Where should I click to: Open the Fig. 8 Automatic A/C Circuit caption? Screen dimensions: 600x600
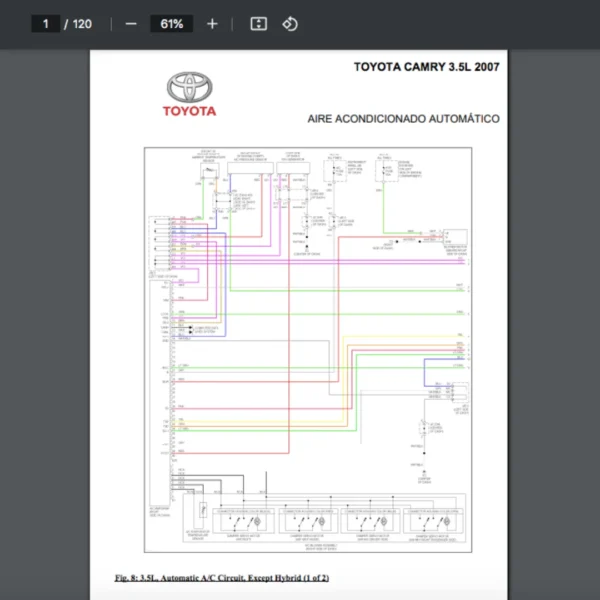tap(222, 578)
